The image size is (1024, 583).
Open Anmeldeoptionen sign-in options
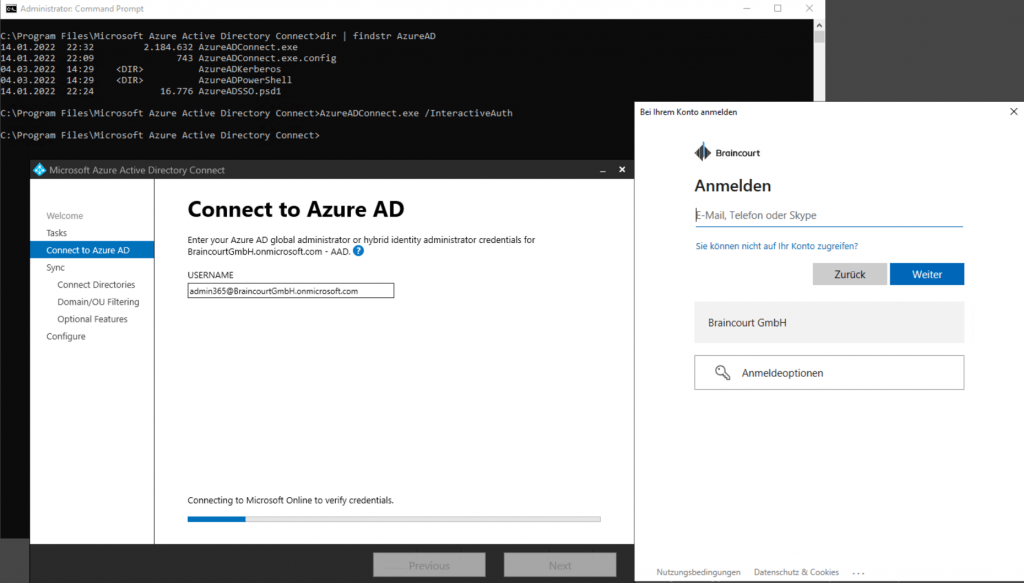pos(829,373)
